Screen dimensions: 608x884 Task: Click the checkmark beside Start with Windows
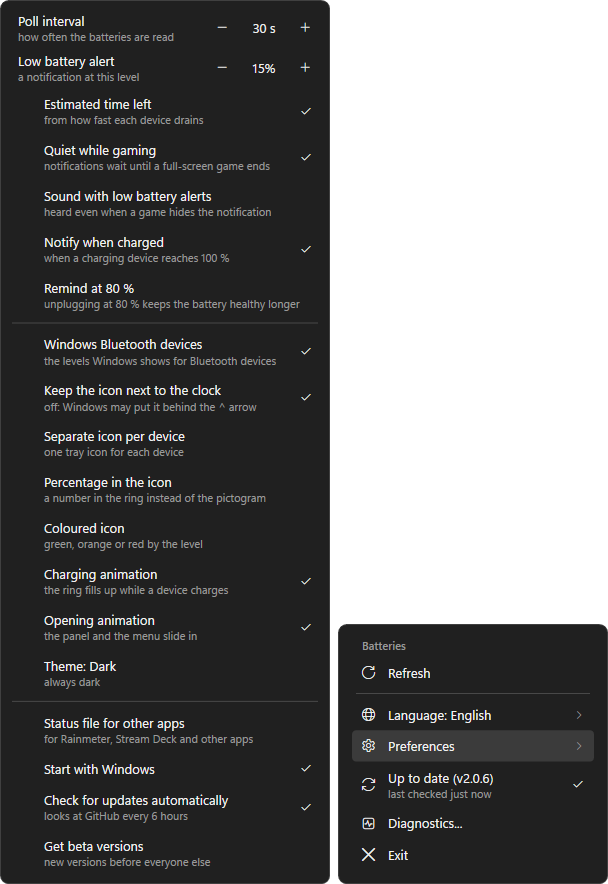pyautogui.click(x=306, y=768)
